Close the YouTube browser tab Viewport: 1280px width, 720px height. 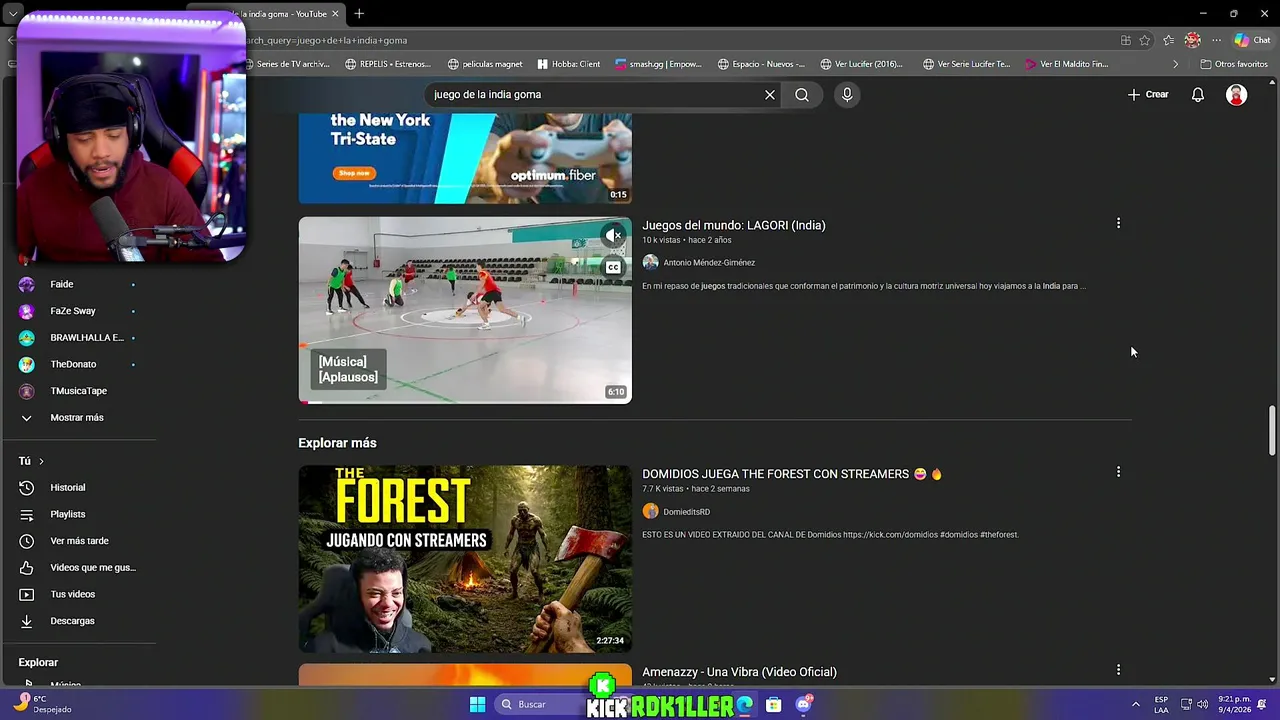pyautogui.click(x=335, y=14)
